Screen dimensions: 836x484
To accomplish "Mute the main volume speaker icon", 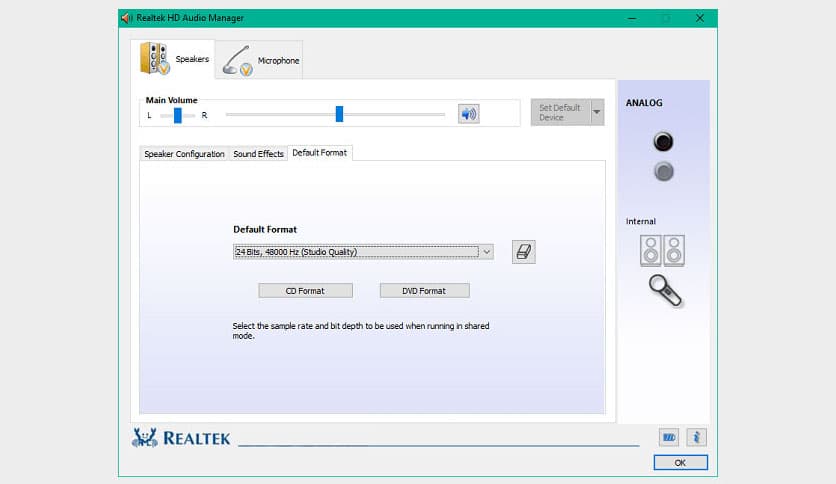I will click(468, 114).
